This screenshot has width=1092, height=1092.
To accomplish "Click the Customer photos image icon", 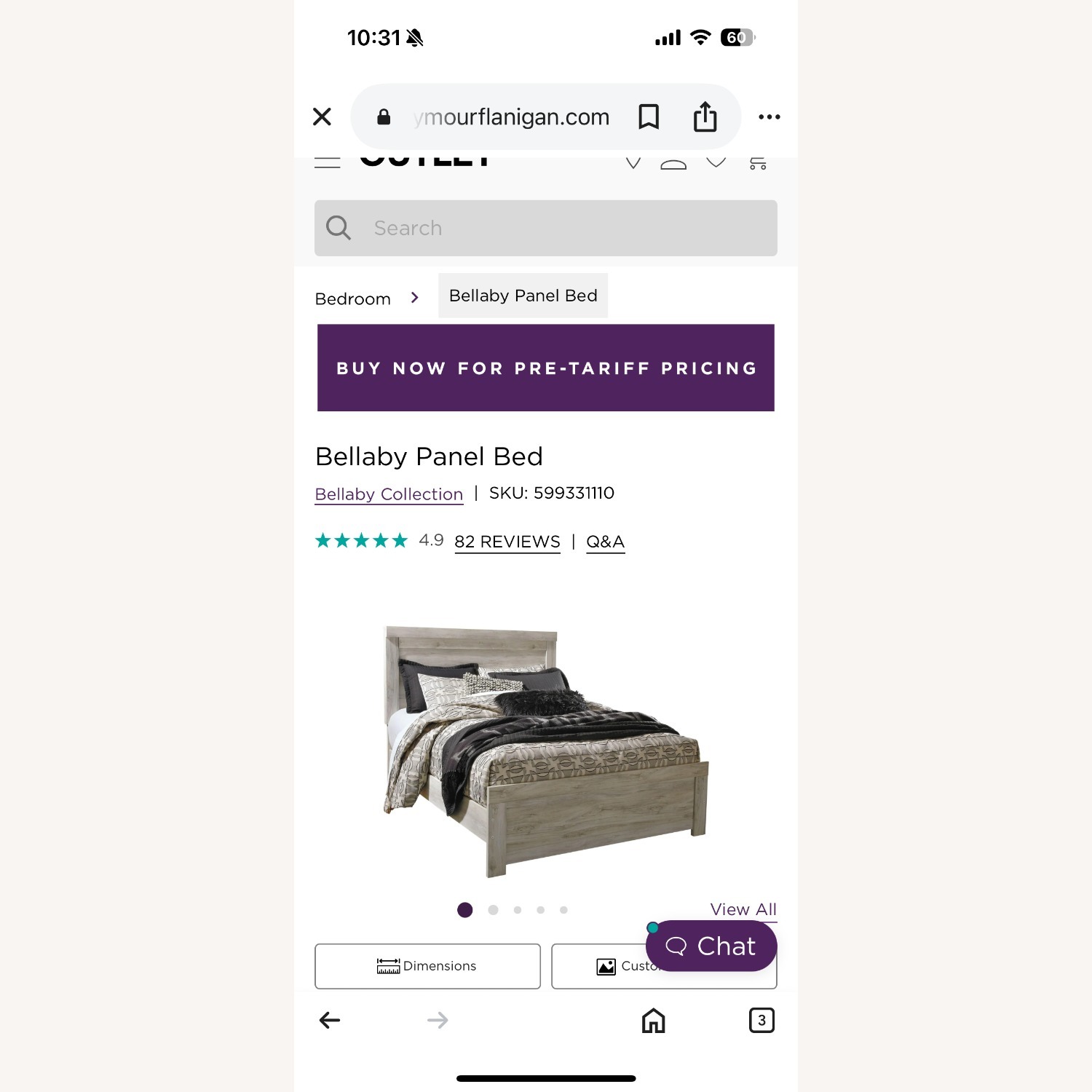I will [x=606, y=965].
